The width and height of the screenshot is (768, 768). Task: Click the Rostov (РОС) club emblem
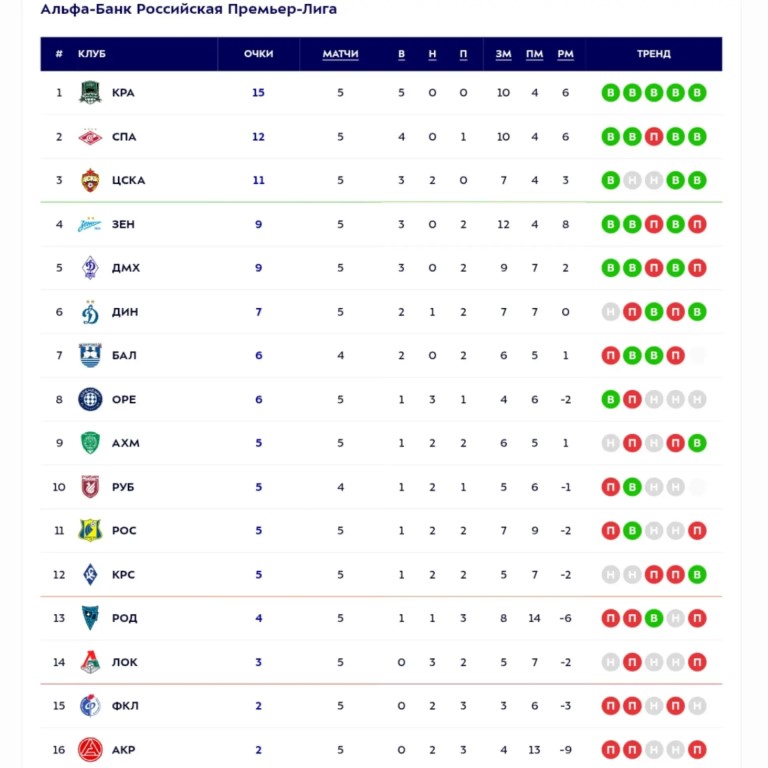90,530
